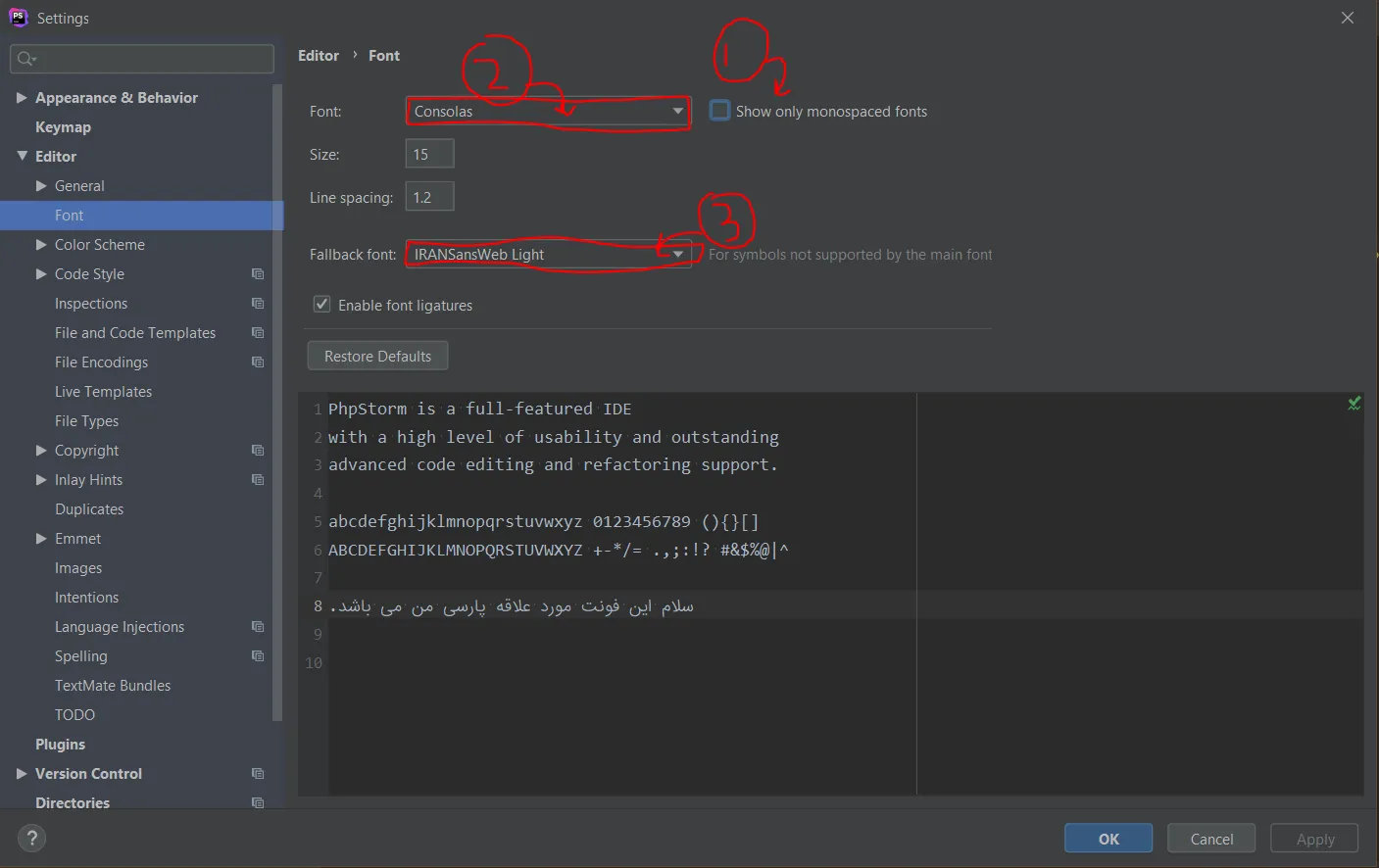This screenshot has width=1379, height=868.
Task: Click the project-level icon beside Inspections
Action: [x=258, y=304]
